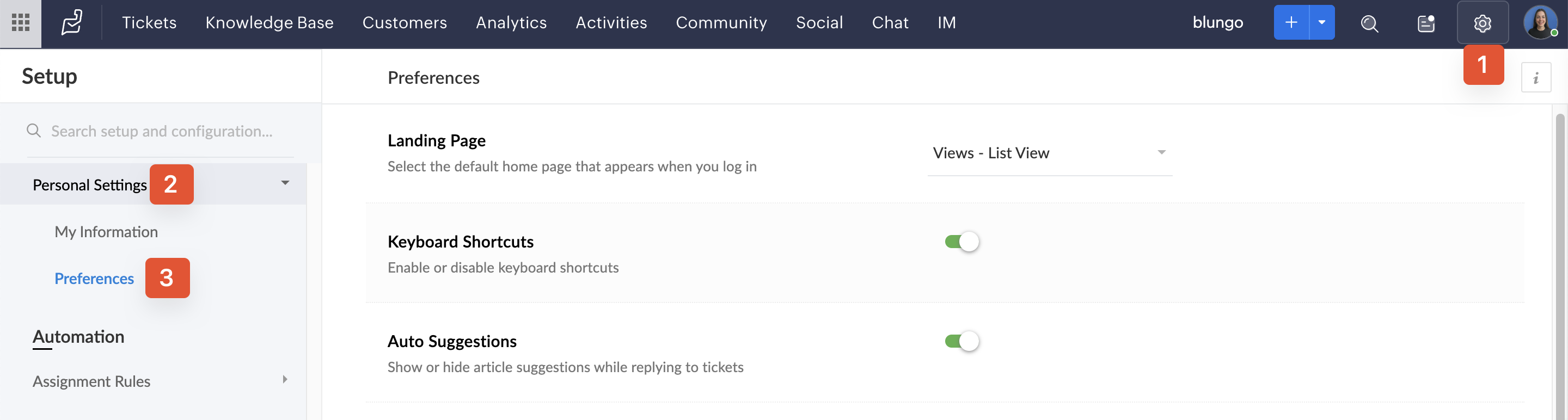This screenshot has height=420, width=1568.
Task: Open the Landing Page dropdown
Action: pos(1049,153)
